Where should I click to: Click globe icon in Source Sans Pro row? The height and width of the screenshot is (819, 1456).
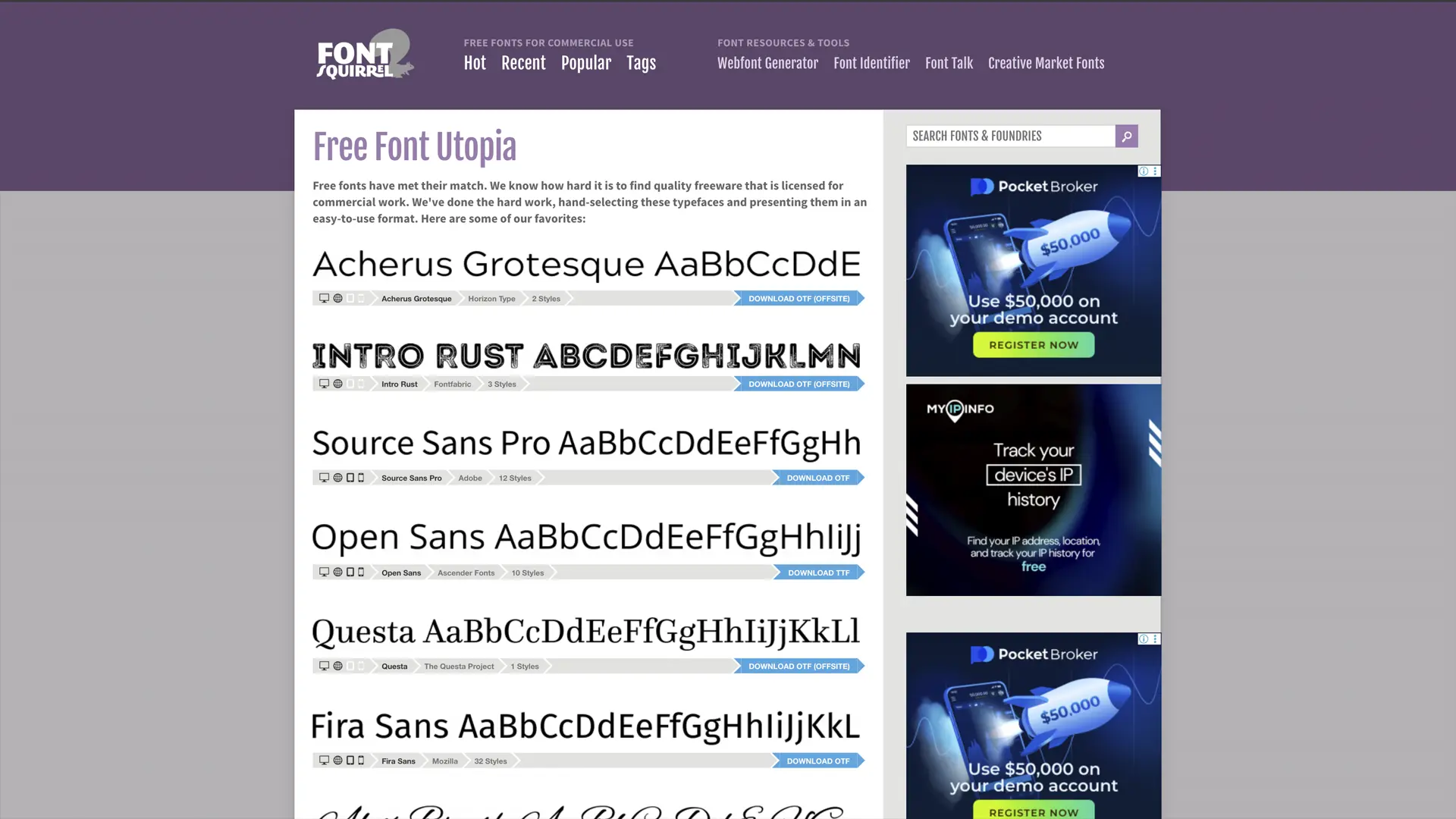click(x=337, y=478)
